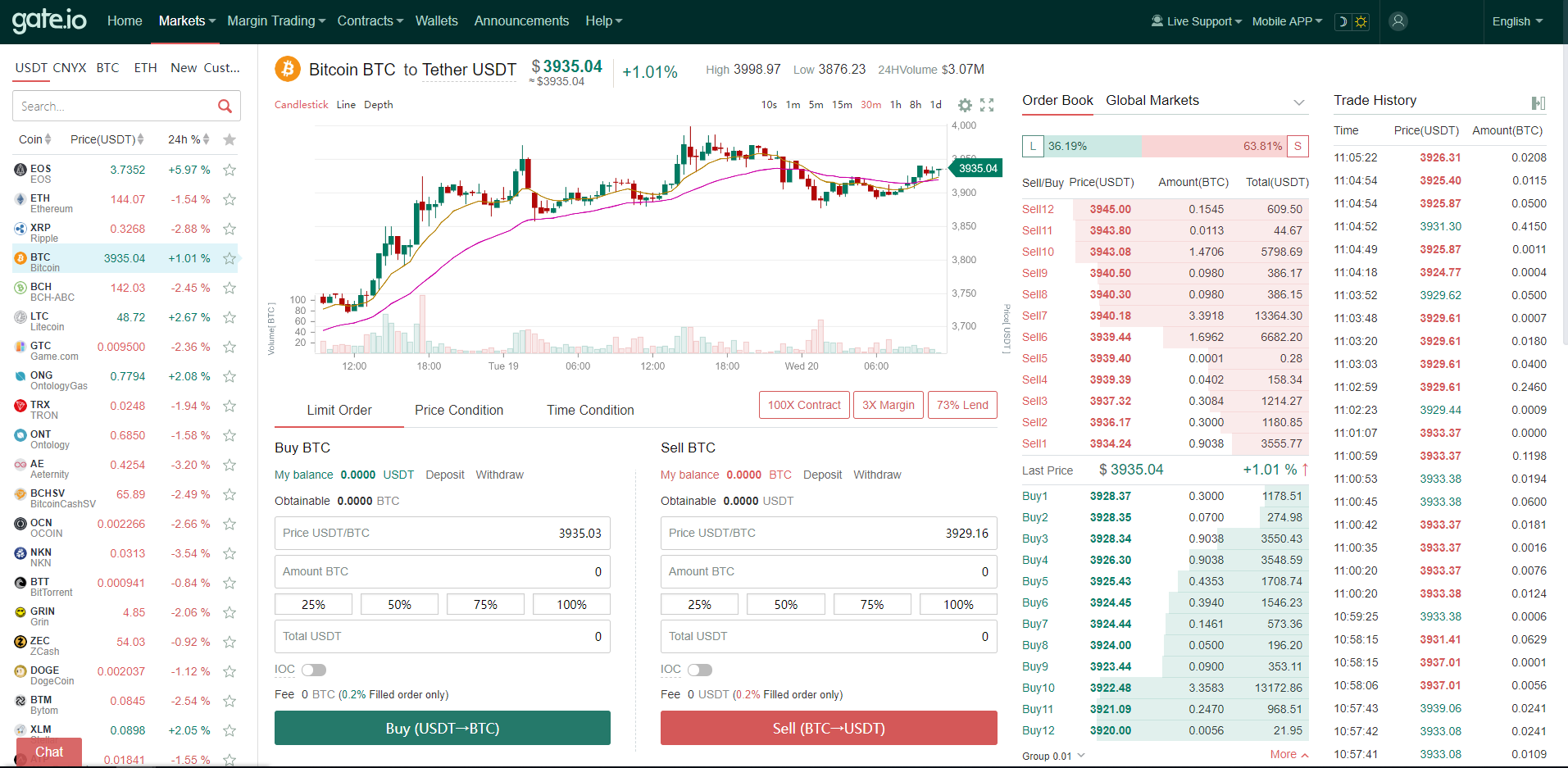1568x768 pixels.
Task: Expand the Margin Trading menu
Action: [276, 21]
